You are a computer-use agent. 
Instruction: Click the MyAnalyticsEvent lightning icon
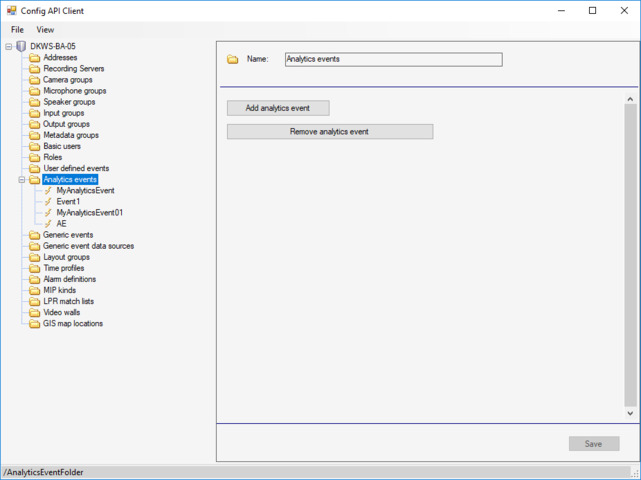48,190
